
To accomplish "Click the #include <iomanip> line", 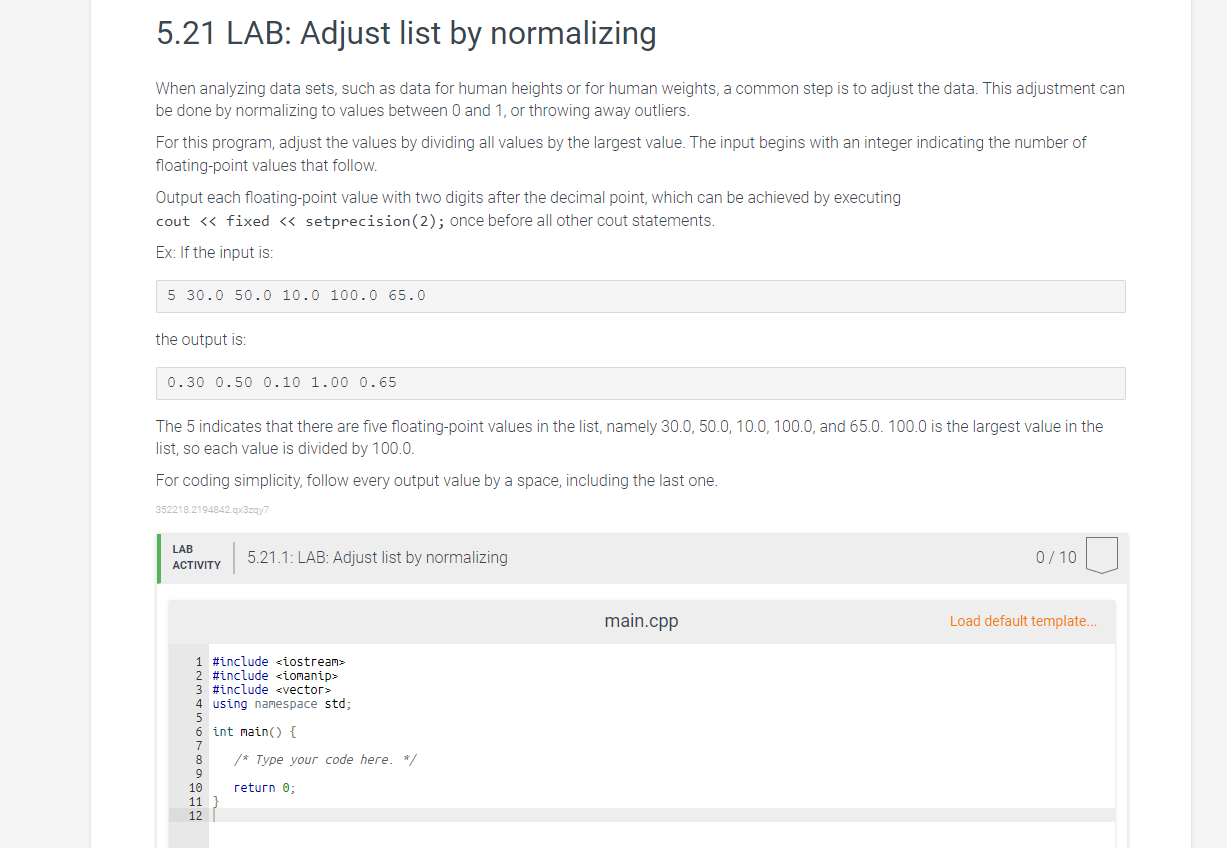I will pyautogui.click(x=273, y=675).
